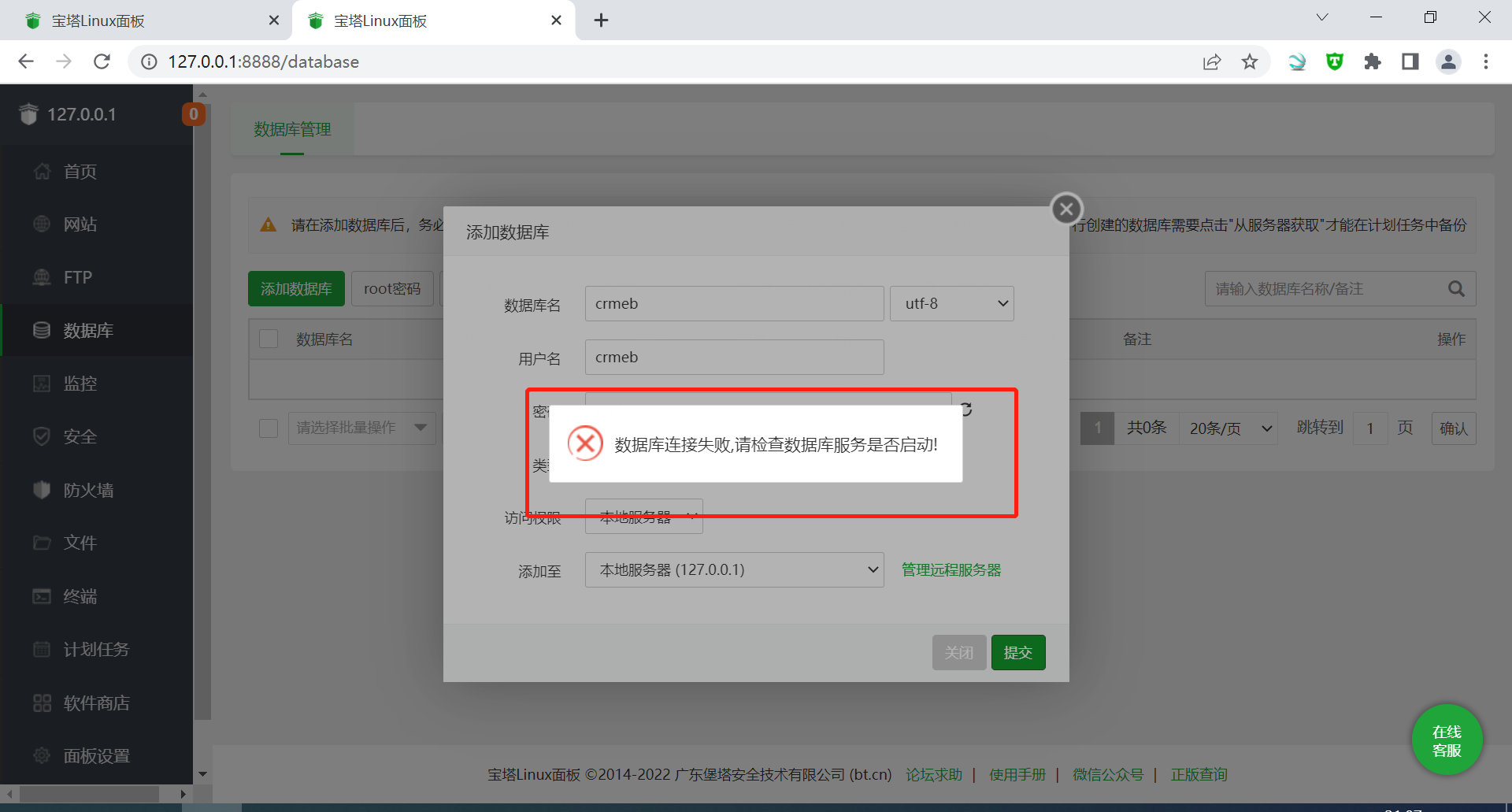Select 数据库 database icon in sidebar

click(43, 330)
